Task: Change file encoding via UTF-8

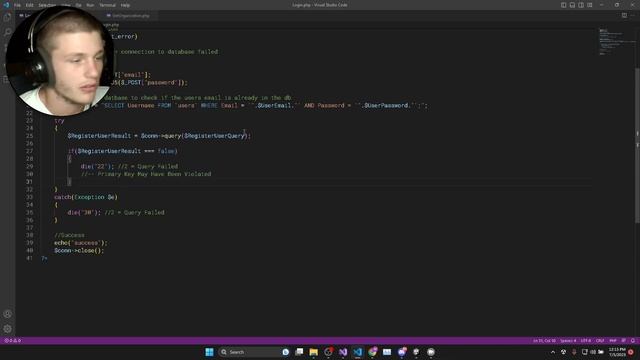Action: (x=586, y=340)
